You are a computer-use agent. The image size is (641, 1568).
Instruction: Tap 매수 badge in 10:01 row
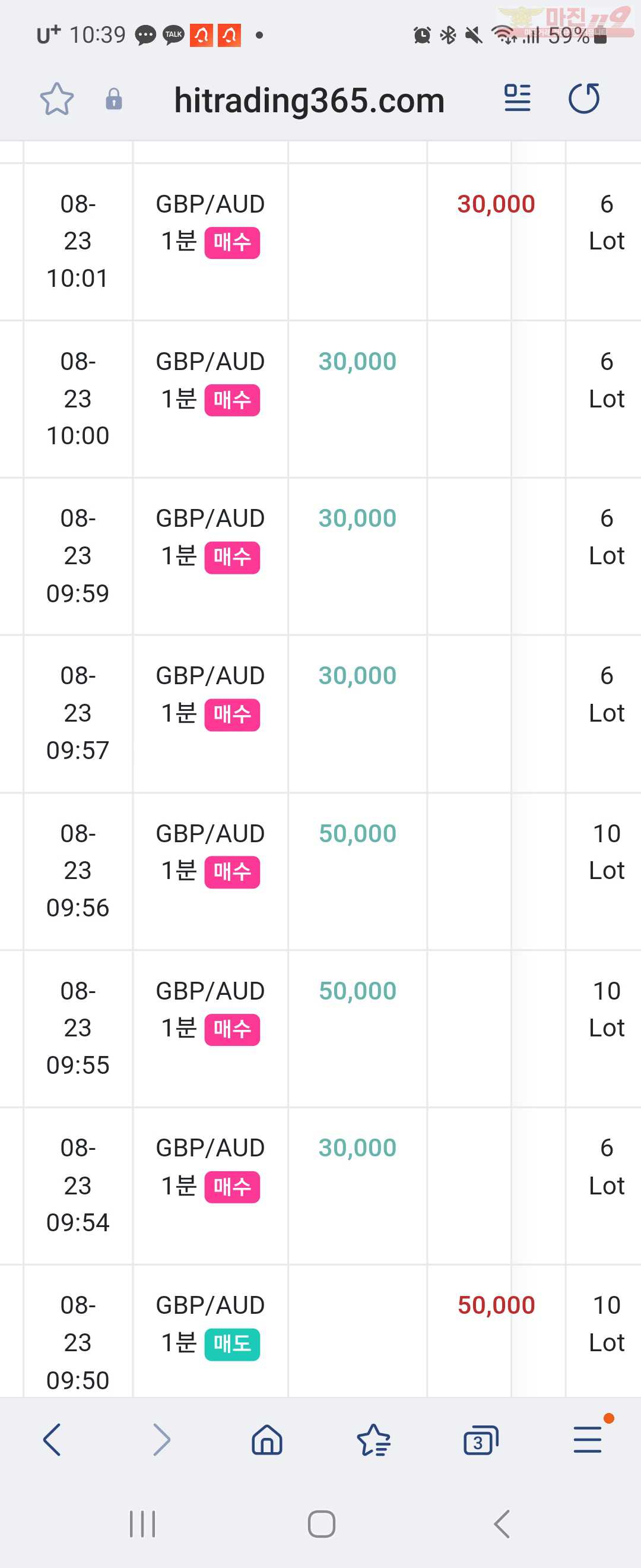coord(232,243)
